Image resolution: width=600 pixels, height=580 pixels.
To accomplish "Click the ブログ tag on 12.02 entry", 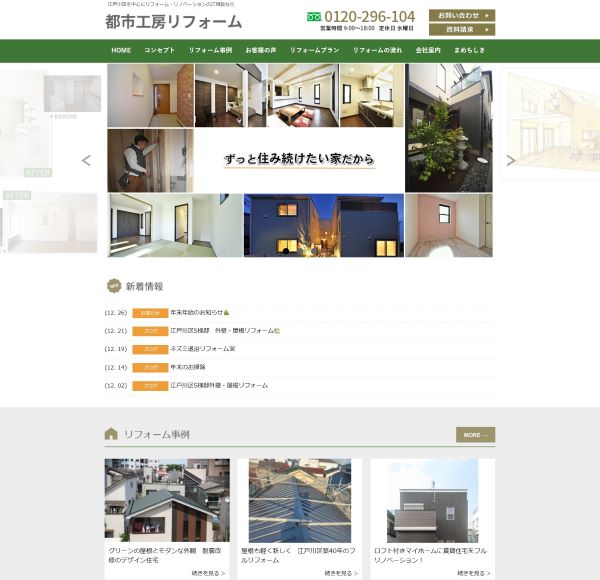I will [x=150, y=386].
